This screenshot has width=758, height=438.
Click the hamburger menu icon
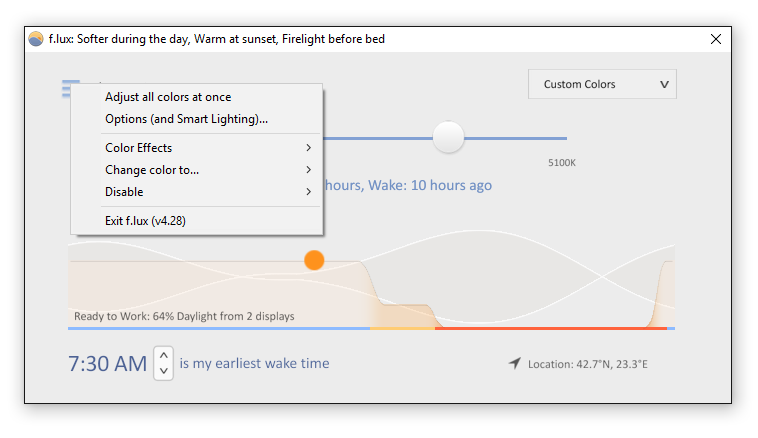pyautogui.click(x=67, y=89)
